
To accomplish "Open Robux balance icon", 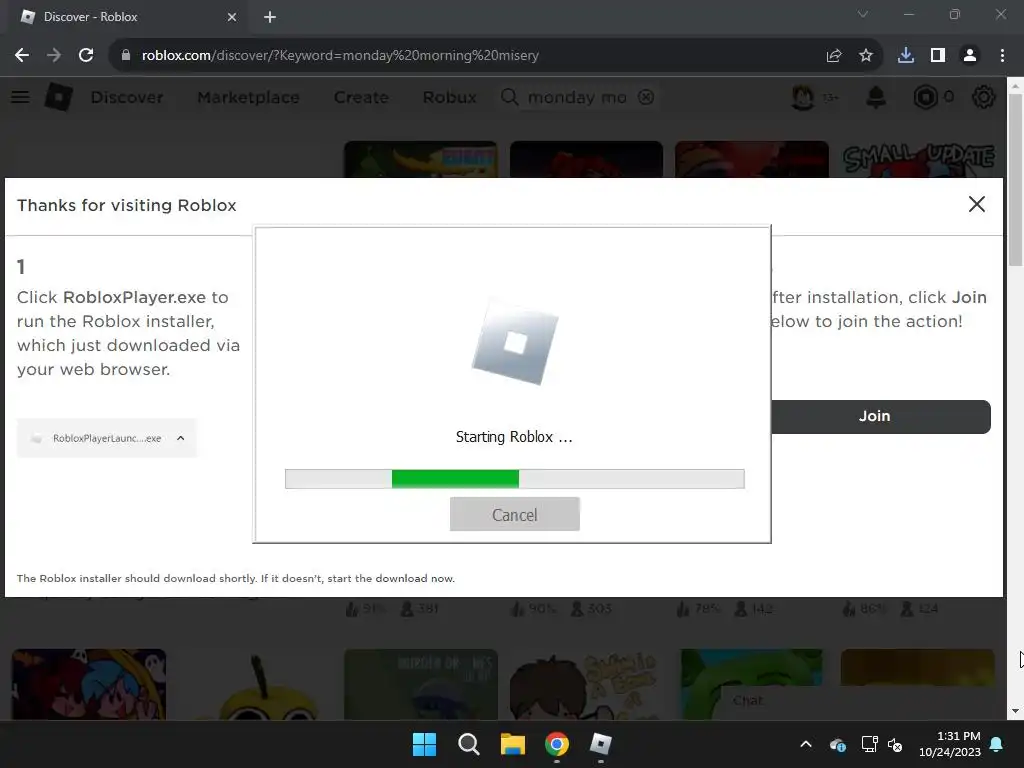I will 925,97.
